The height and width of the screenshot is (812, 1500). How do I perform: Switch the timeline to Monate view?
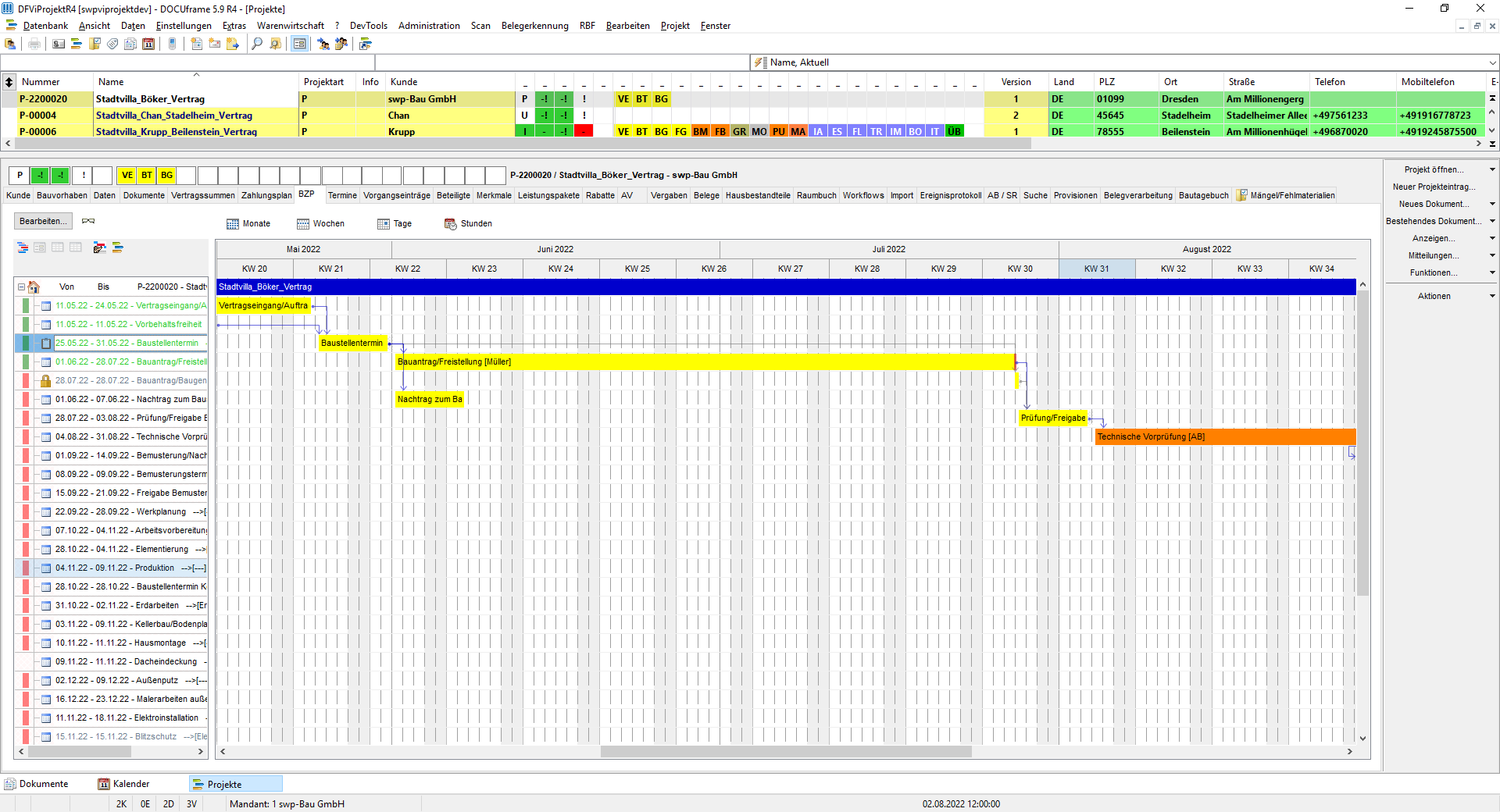point(248,223)
